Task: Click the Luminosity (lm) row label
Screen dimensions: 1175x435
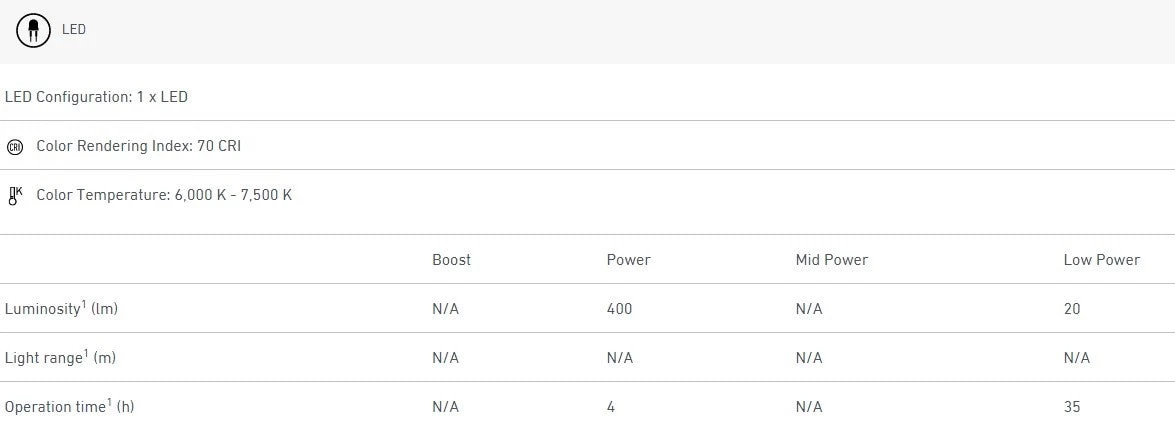Action: point(61,309)
